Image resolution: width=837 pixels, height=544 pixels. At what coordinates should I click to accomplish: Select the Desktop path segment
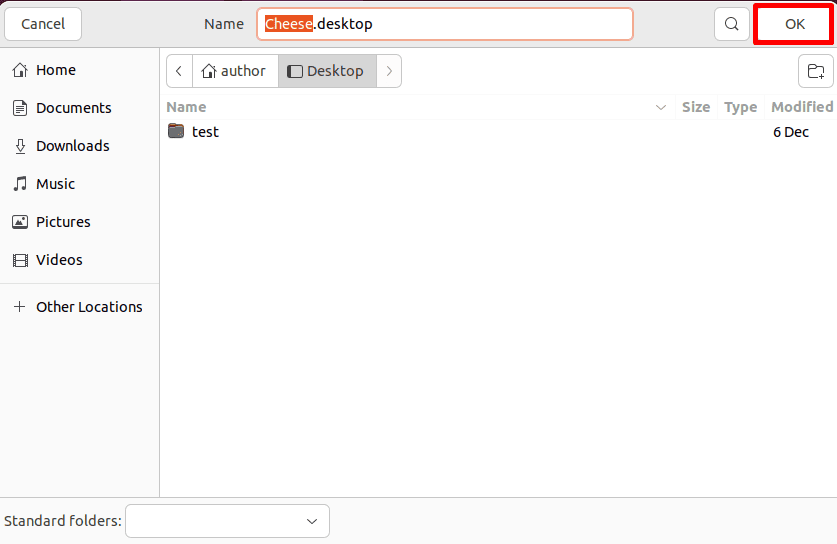click(x=327, y=71)
